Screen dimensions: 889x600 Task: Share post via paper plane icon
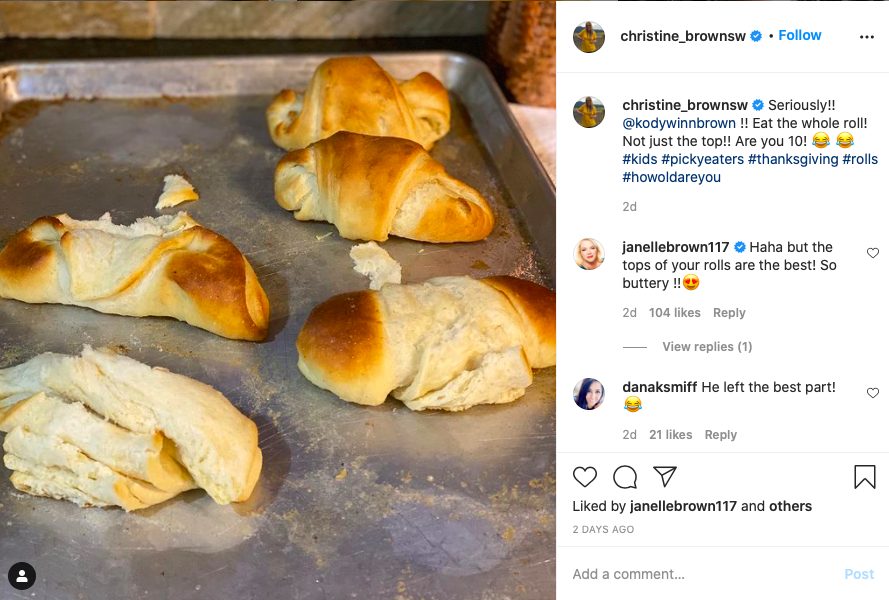665,477
